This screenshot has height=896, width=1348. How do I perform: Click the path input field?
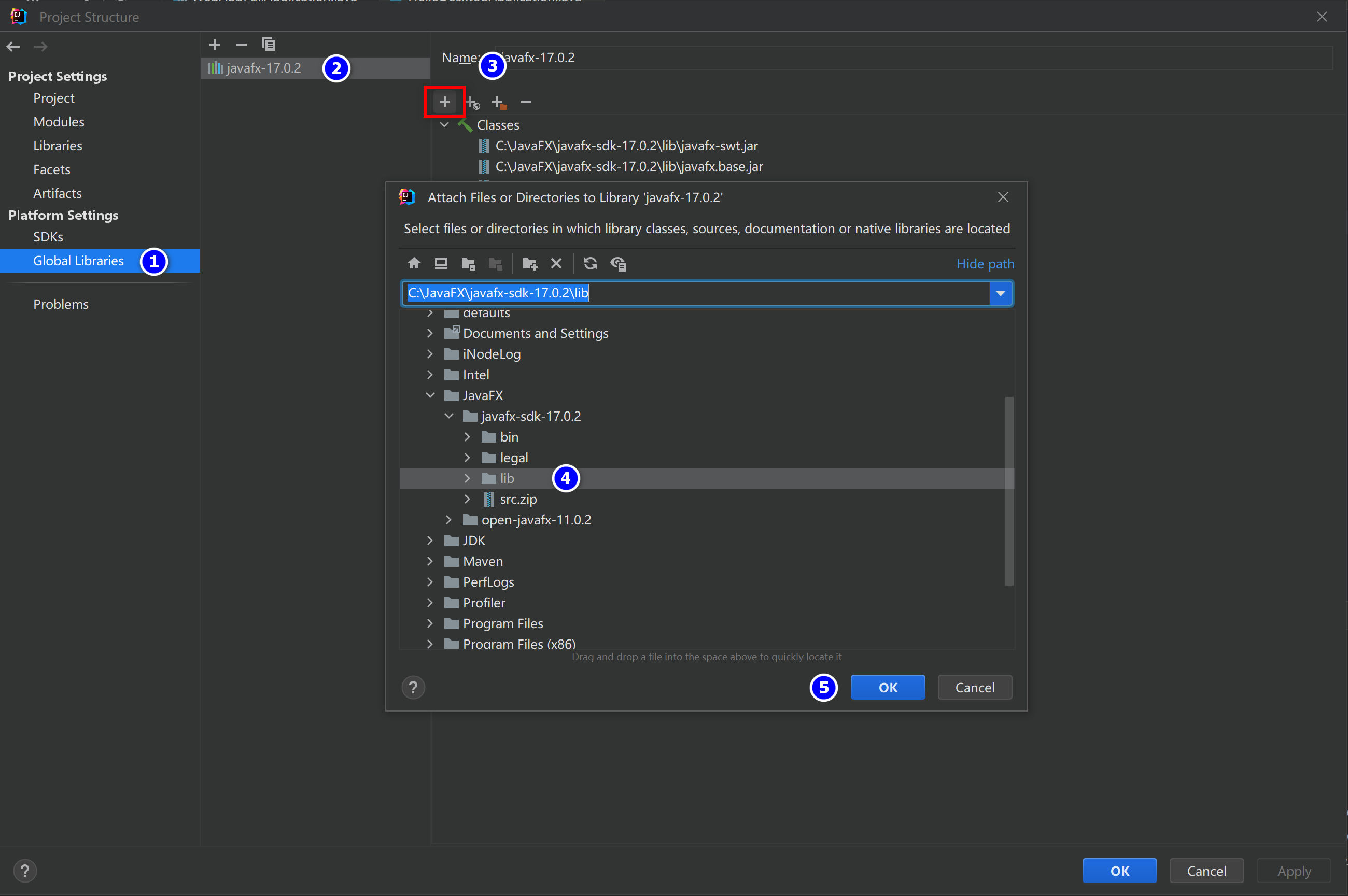click(696, 293)
